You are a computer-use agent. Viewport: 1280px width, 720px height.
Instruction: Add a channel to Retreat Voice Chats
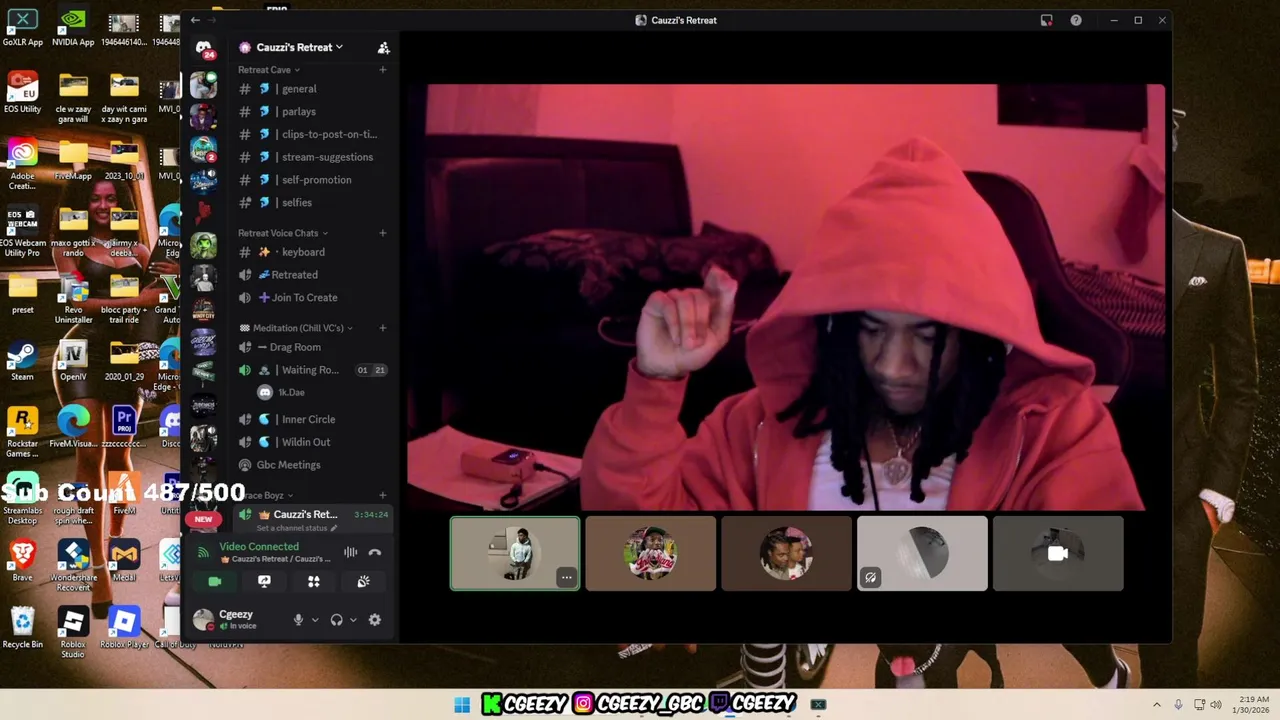tap(383, 233)
